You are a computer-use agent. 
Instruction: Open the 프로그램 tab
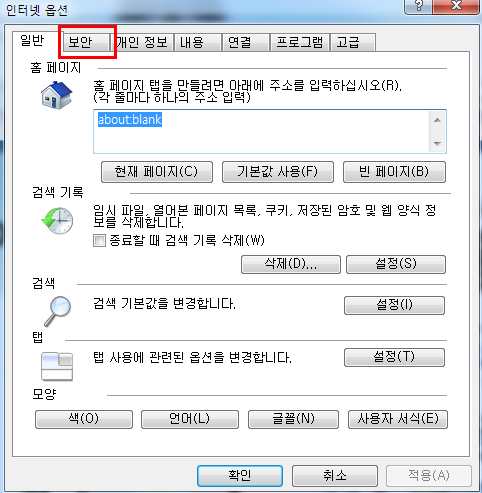pos(300,42)
